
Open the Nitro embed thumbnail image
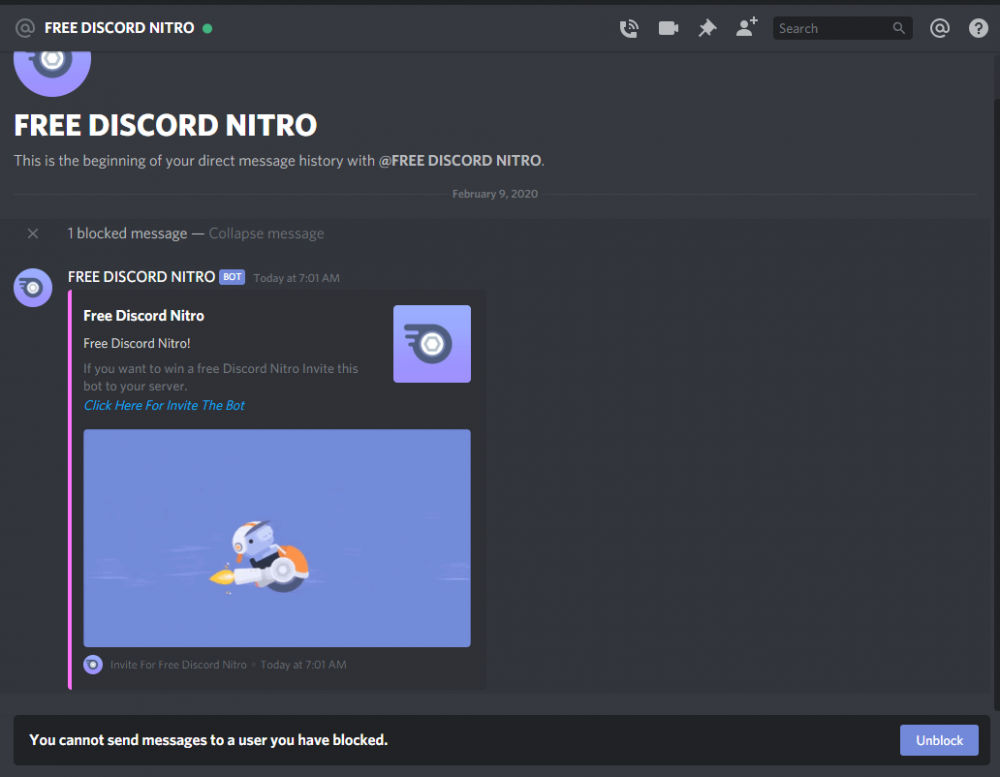(432, 344)
